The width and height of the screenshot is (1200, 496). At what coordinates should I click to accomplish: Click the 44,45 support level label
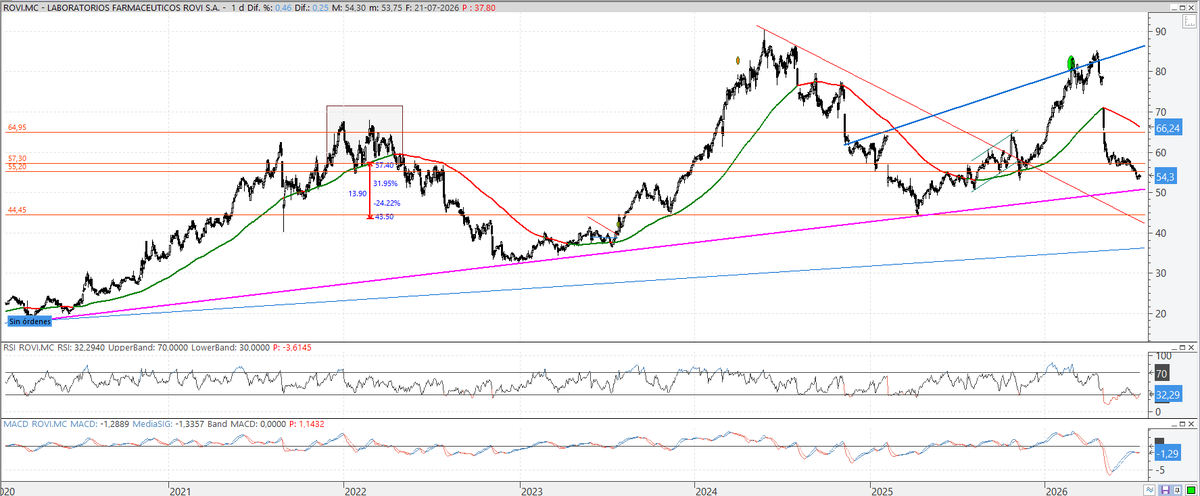point(16,210)
